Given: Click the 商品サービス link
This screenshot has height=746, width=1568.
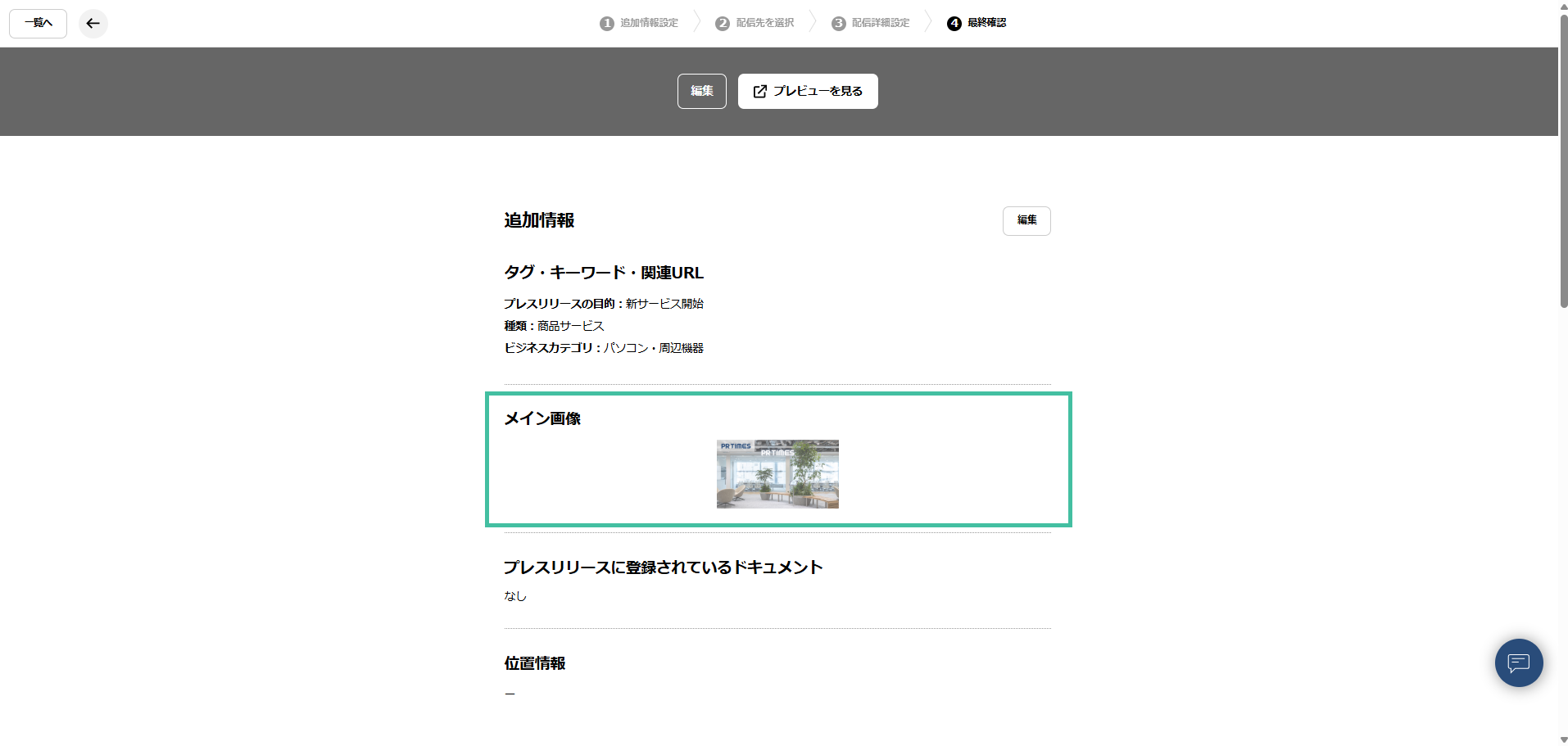Looking at the screenshot, I should (569, 325).
